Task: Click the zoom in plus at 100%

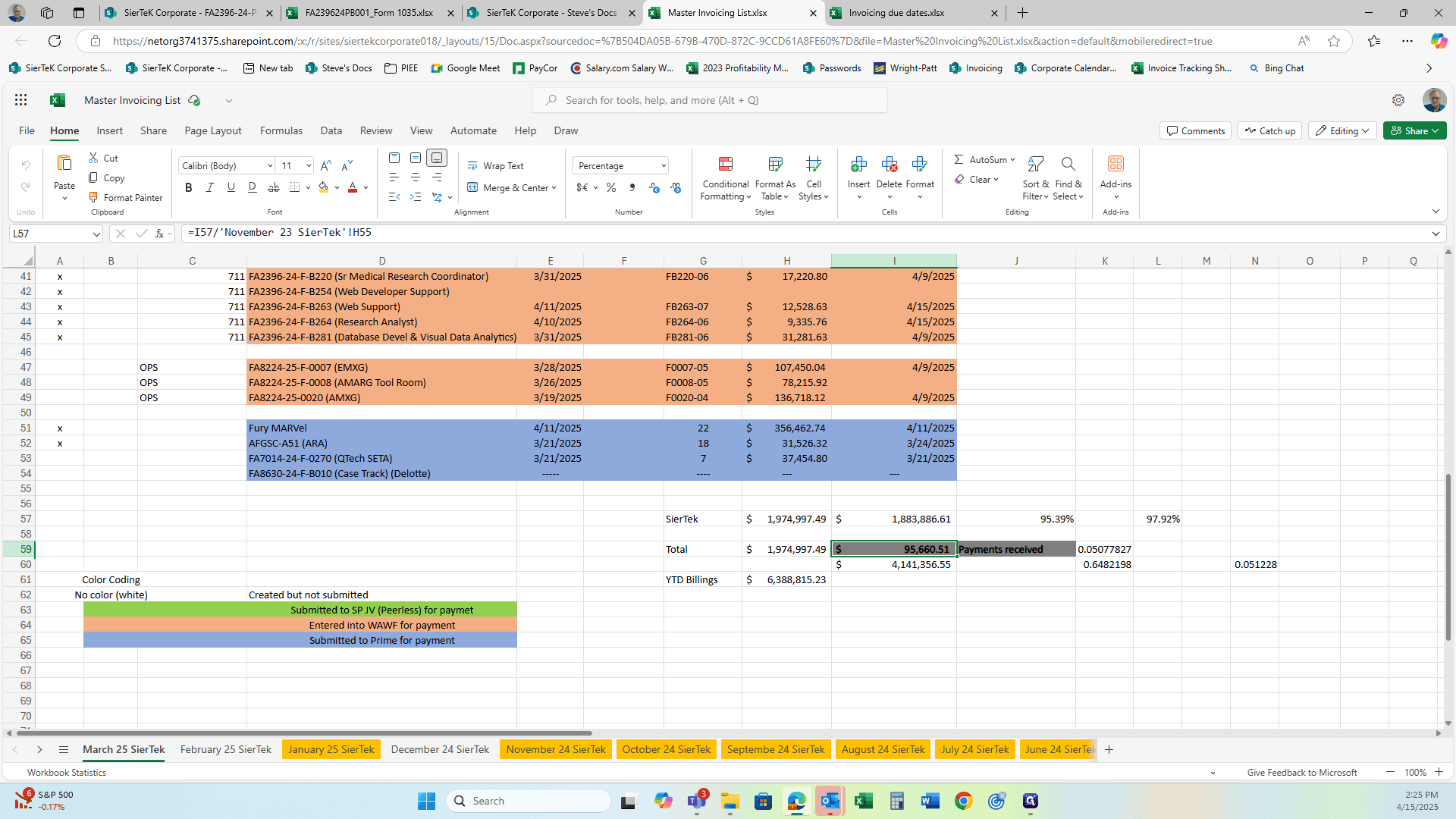Action: (x=1439, y=772)
